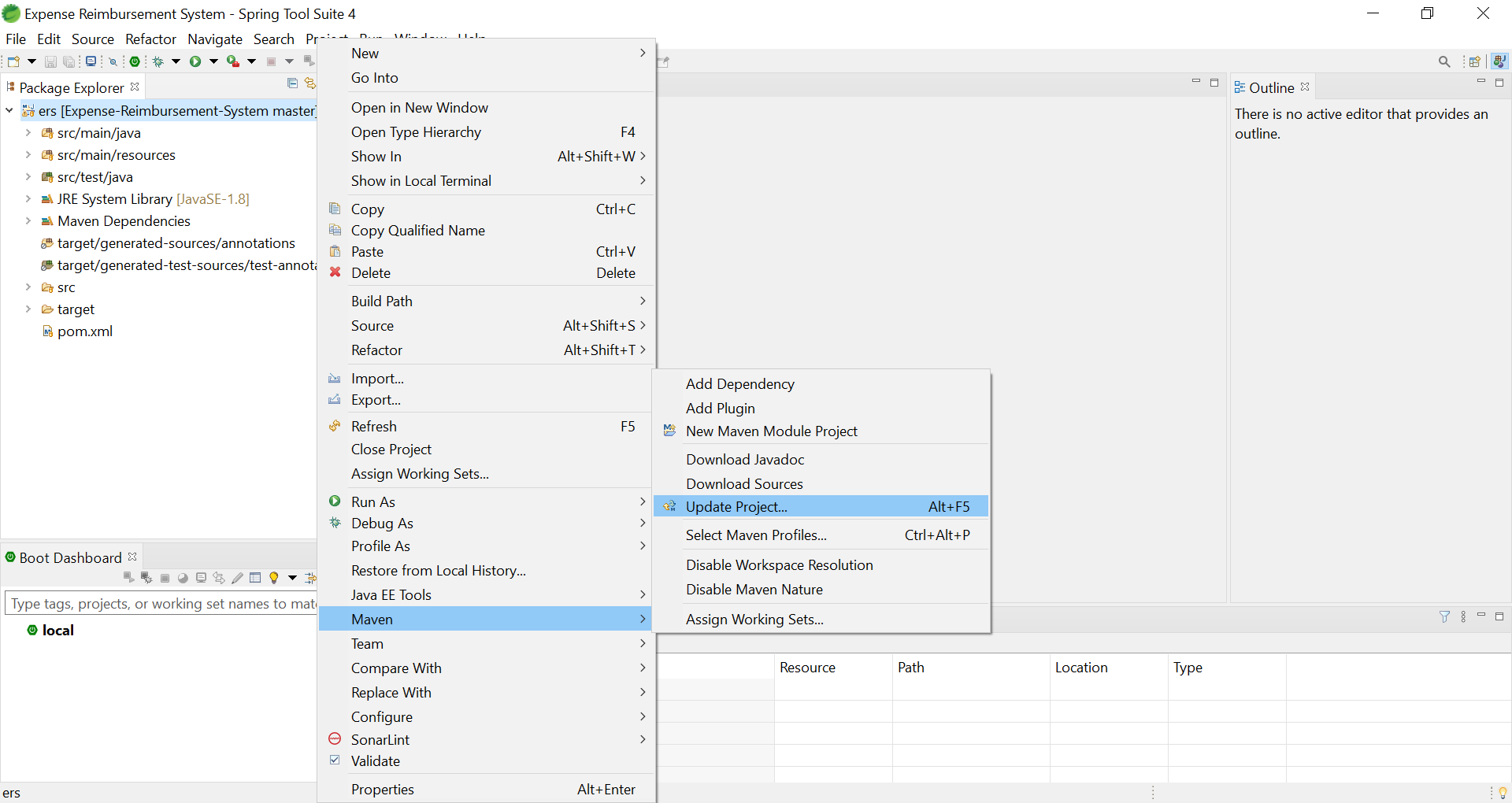The image size is (1512, 803).
Task: Open the Refactor menu in menu bar
Action: (x=150, y=39)
